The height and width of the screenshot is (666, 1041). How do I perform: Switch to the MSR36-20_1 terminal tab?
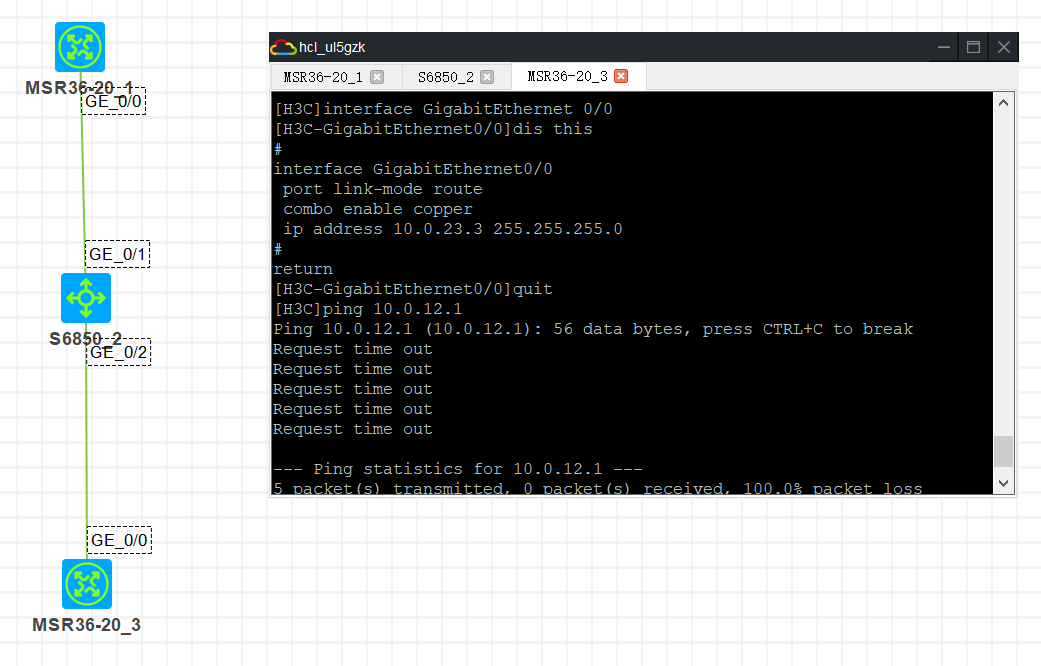[x=323, y=77]
